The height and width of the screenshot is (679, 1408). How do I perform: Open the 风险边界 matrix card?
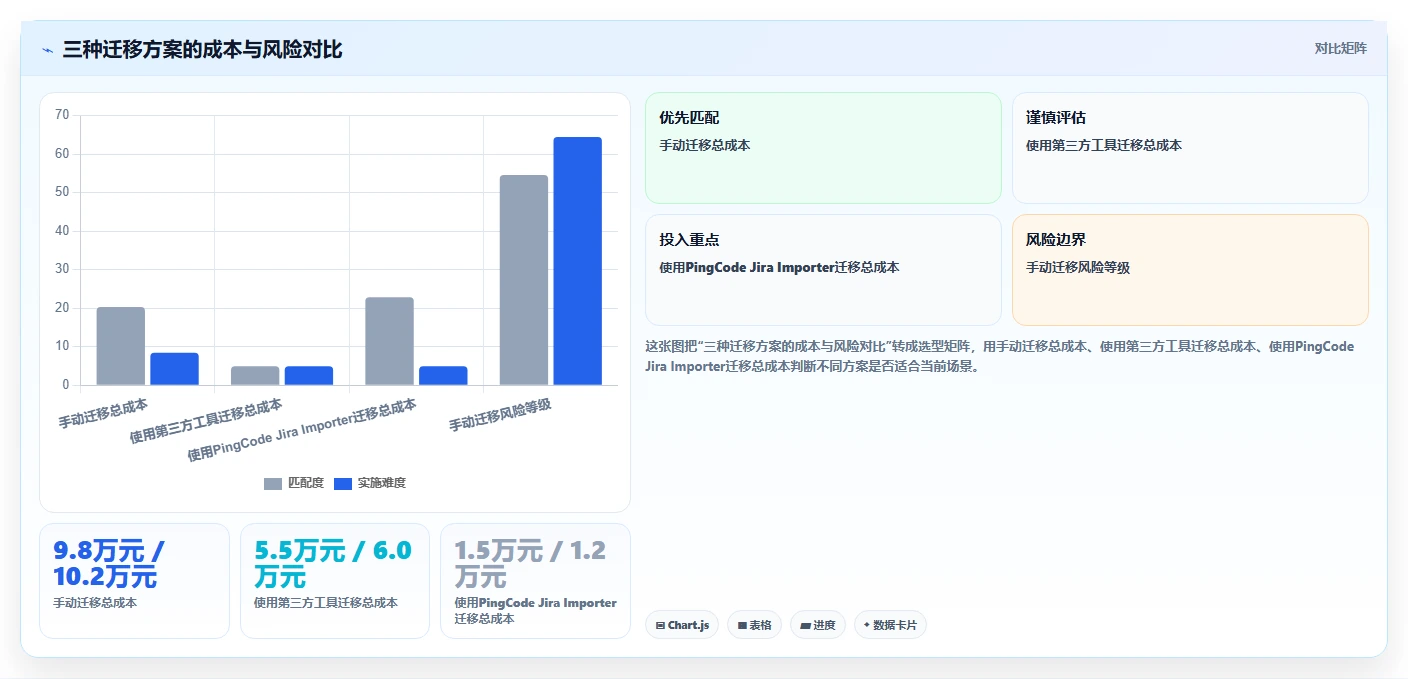[x=1190, y=270]
